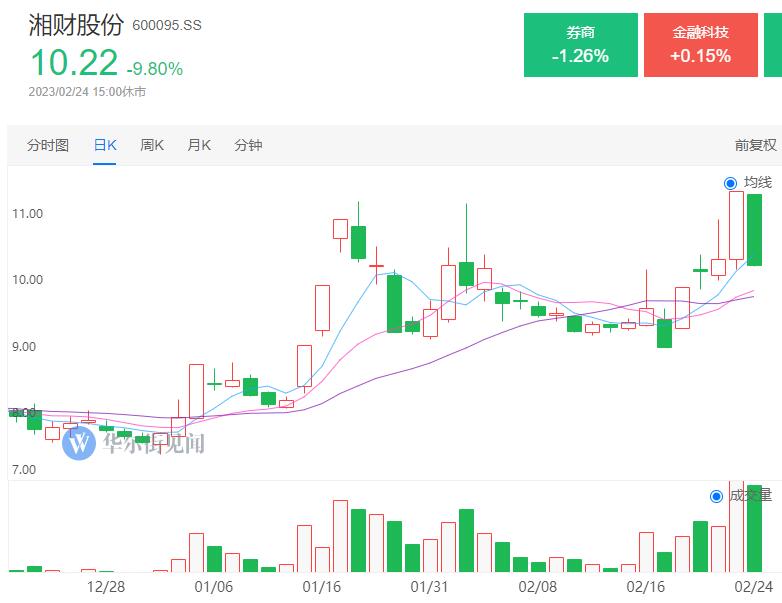Toggle the 均线 moving average radio button
The image size is (782, 603).
pos(730,183)
